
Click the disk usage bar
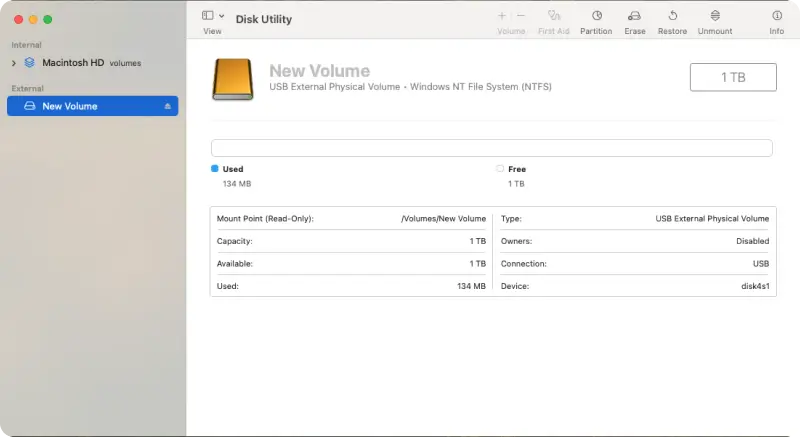click(492, 148)
